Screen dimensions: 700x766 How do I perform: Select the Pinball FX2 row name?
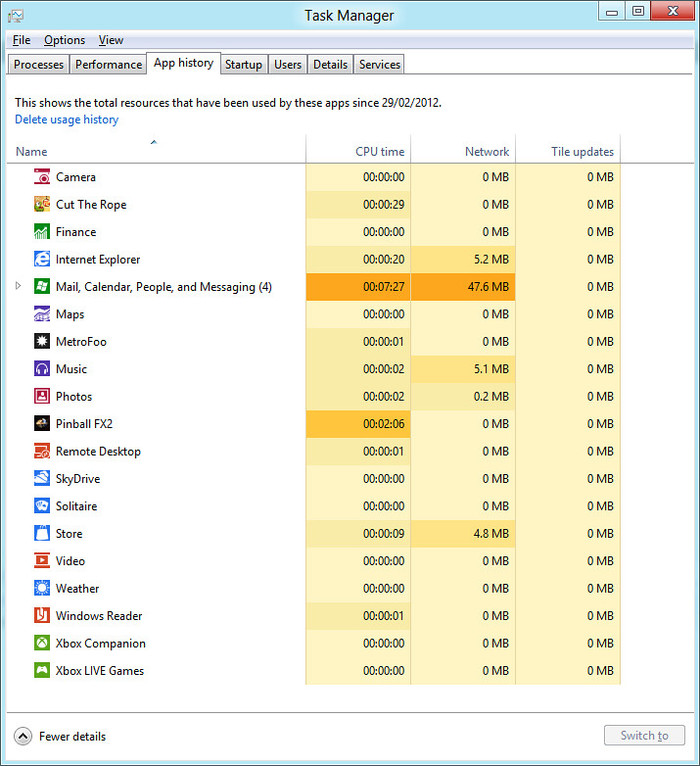(84, 424)
